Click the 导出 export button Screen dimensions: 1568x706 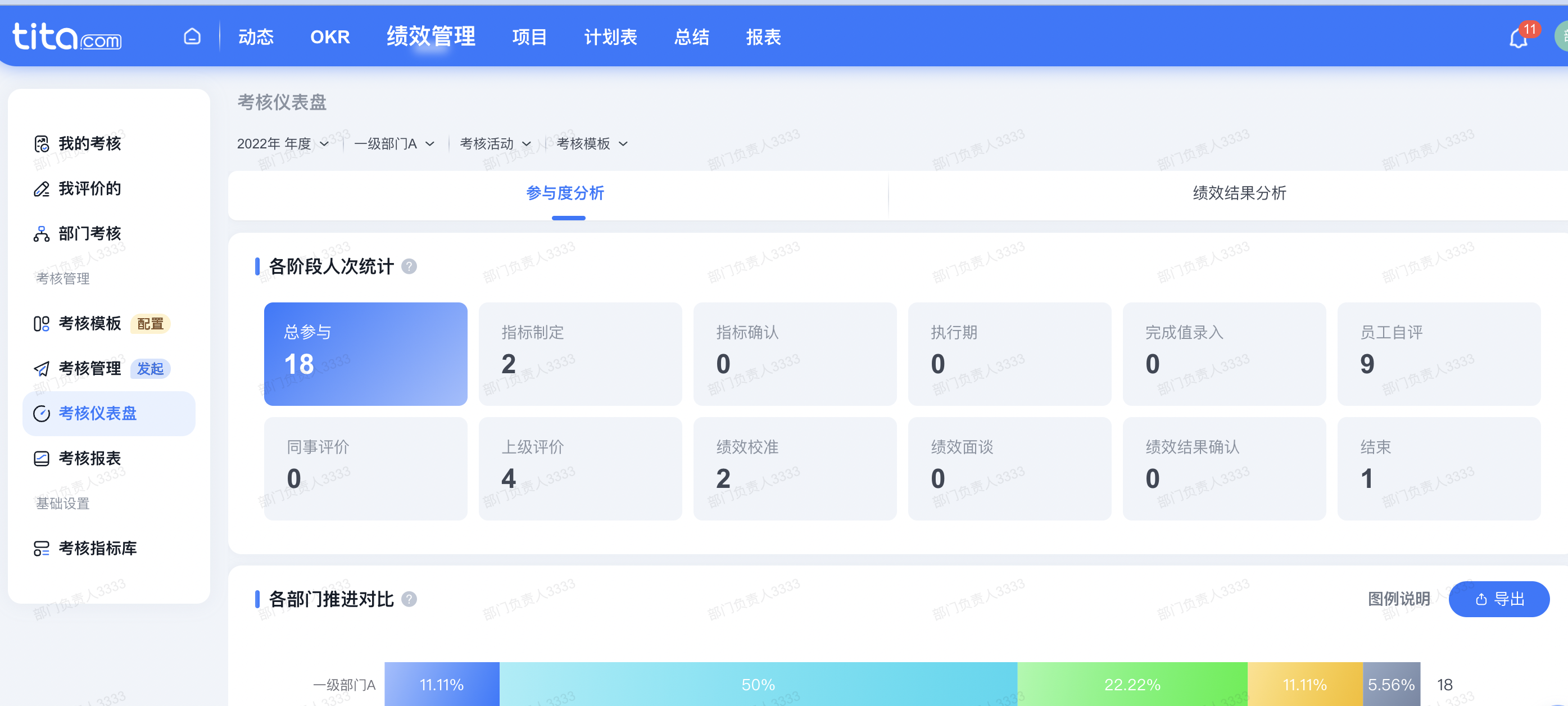pos(1499,600)
